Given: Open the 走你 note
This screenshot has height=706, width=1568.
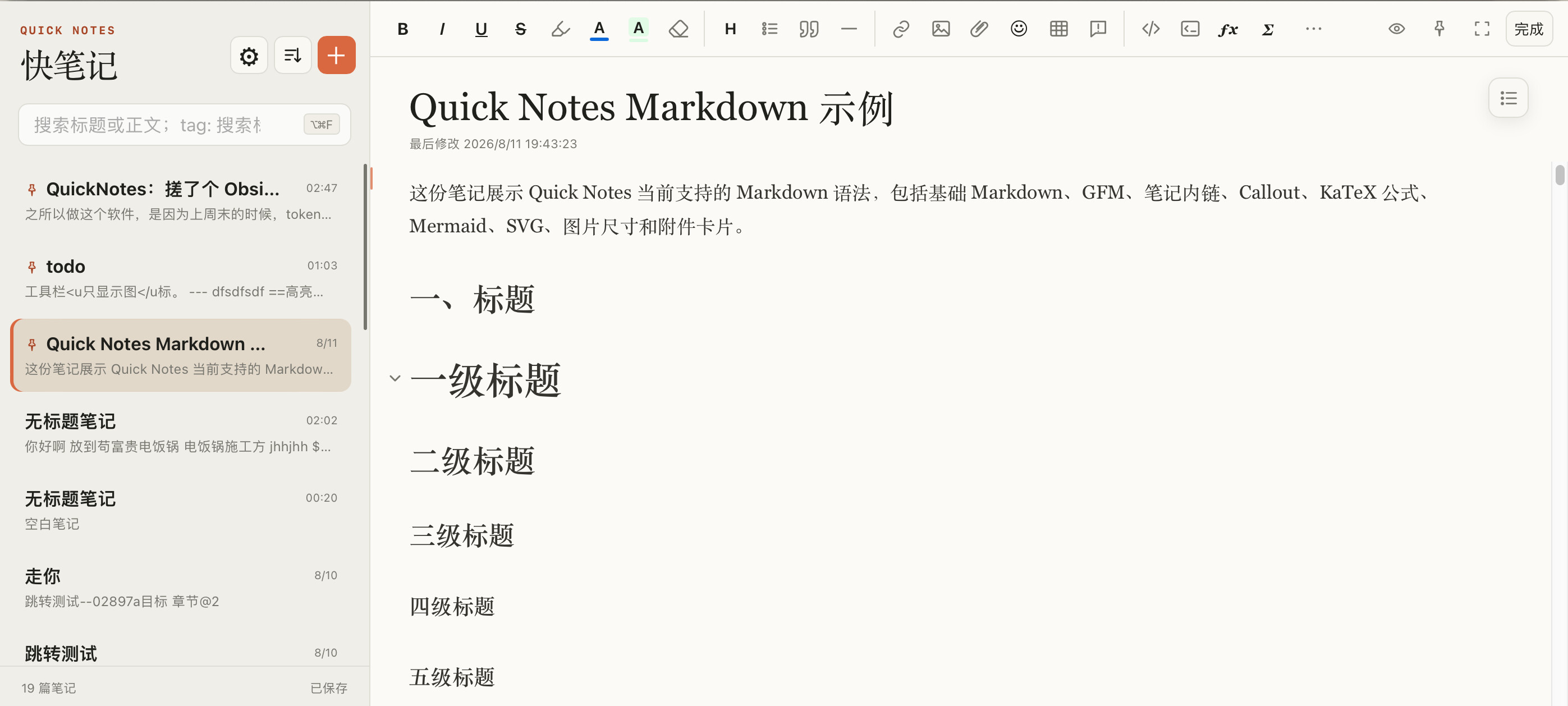Looking at the screenshot, I should pyautogui.click(x=181, y=588).
